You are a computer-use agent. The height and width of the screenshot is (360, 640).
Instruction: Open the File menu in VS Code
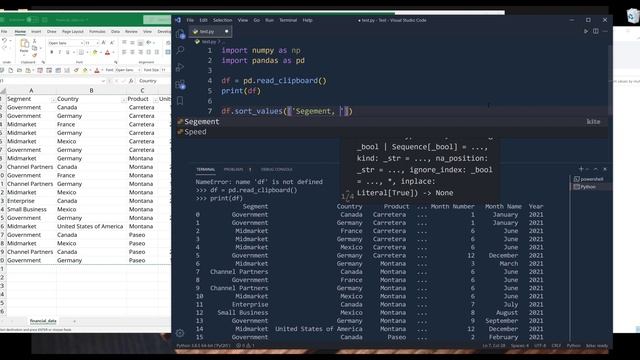tap(190, 20)
